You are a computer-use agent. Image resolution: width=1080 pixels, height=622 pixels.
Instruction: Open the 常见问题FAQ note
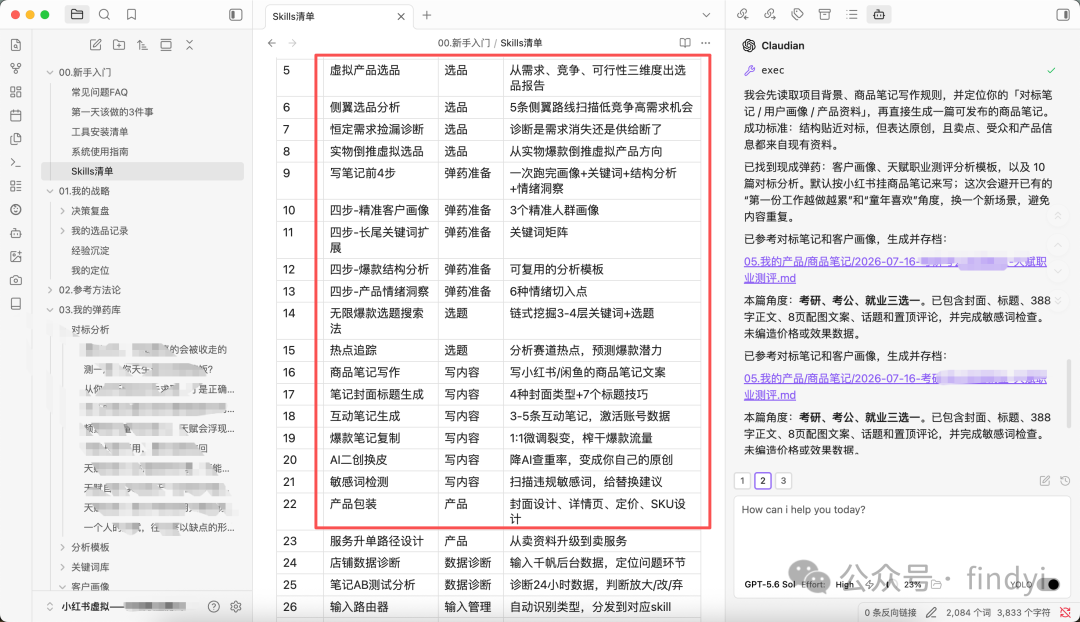99,92
